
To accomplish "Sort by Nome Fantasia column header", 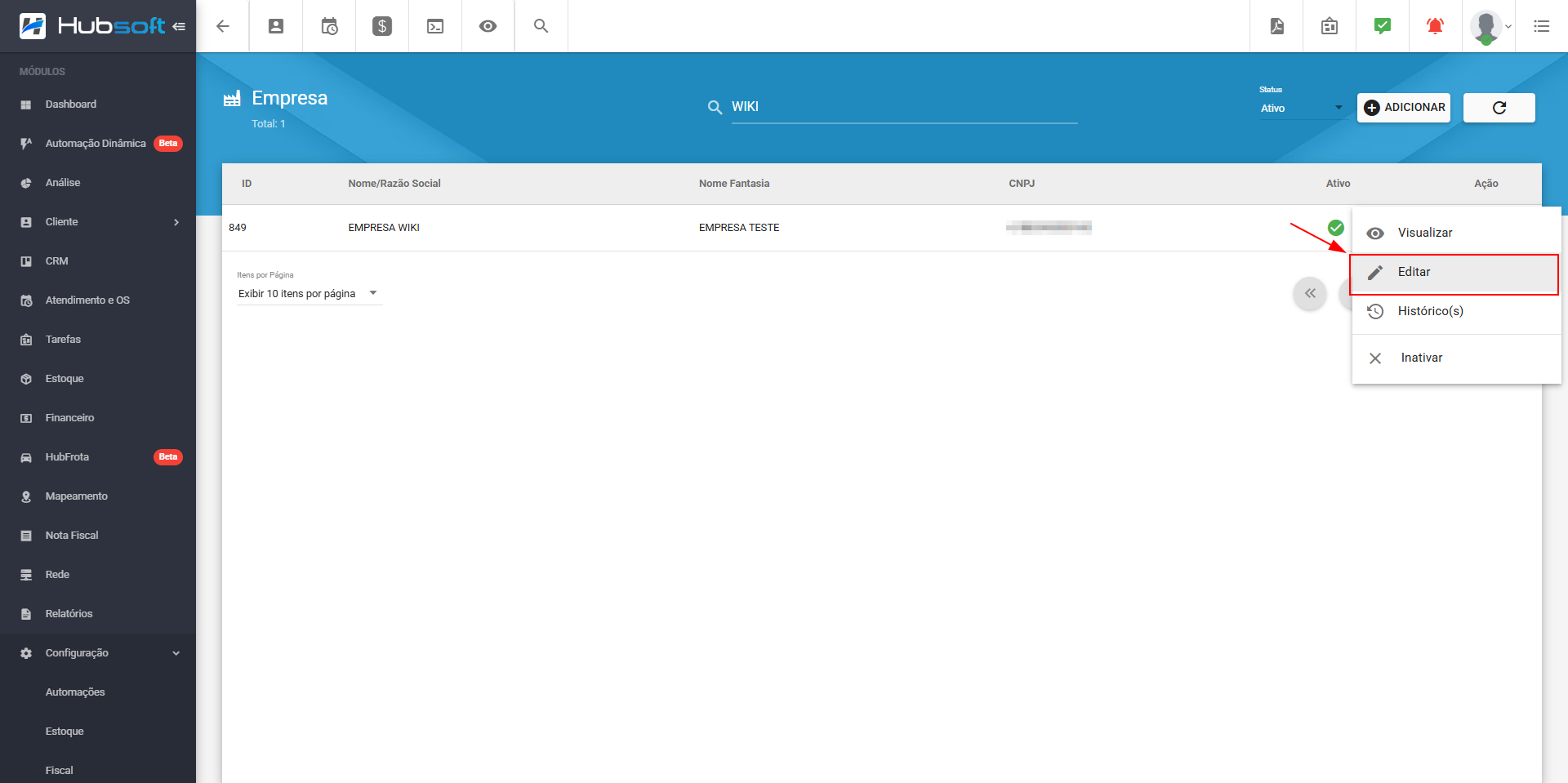I will pyautogui.click(x=734, y=184).
